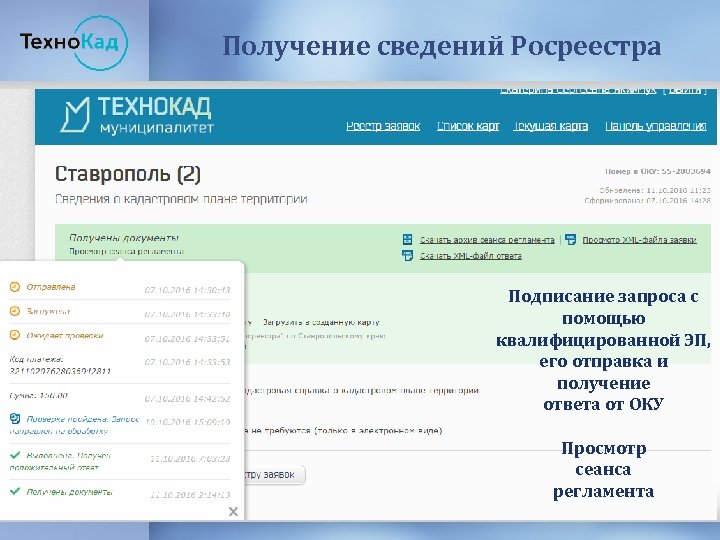The width and height of the screenshot is (720, 540).
Task: Click the icon beside Скачать XML-файл ответа
Action: (x=407, y=255)
